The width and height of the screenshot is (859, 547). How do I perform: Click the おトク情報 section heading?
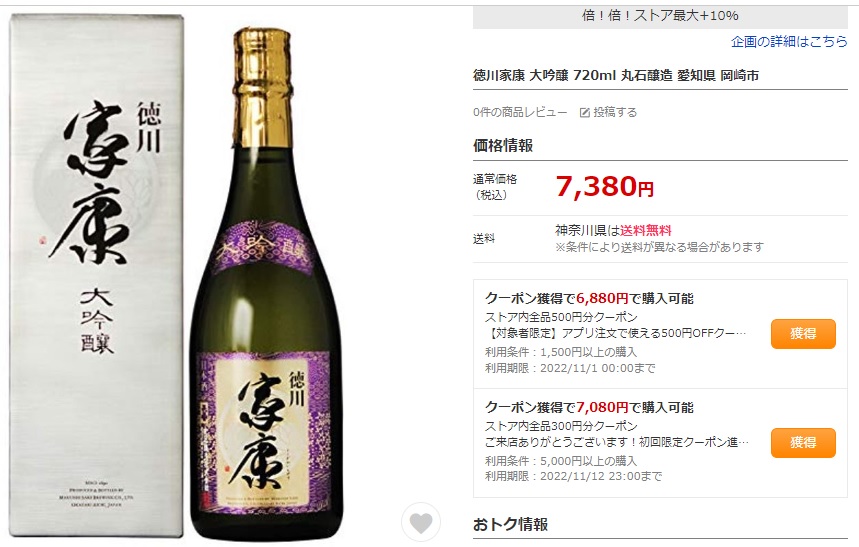[510, 525]
